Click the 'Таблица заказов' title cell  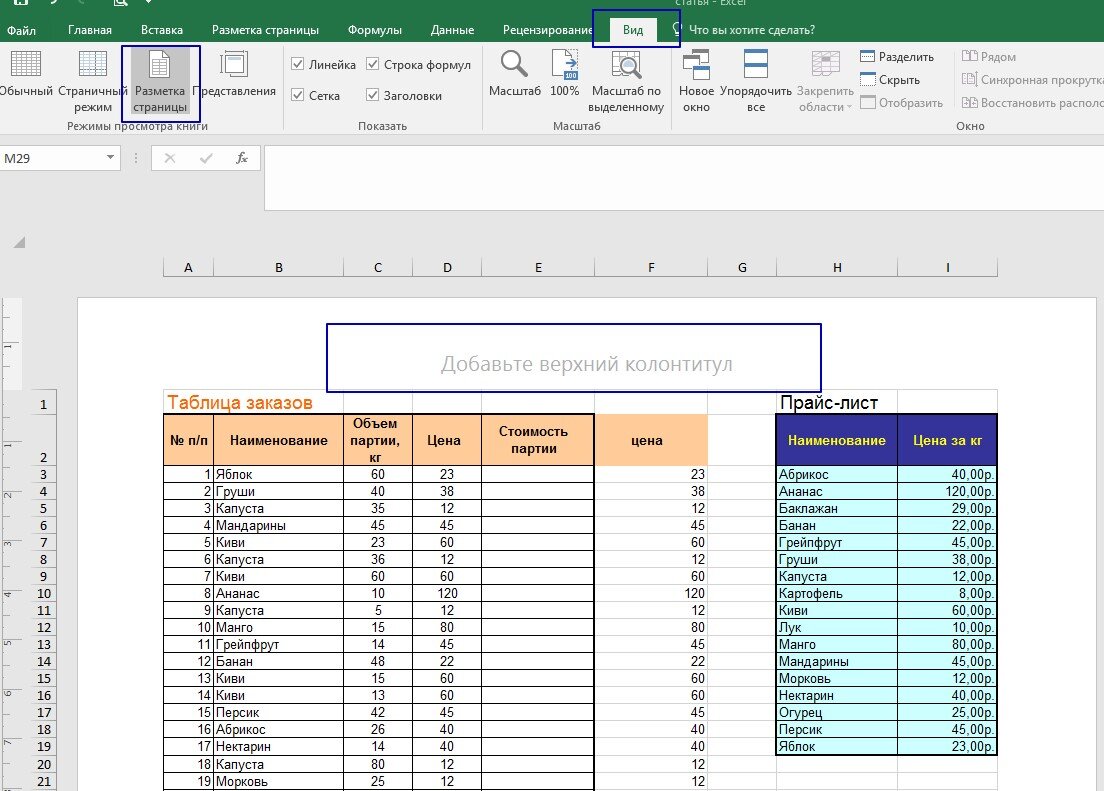[x=240, y=402]
